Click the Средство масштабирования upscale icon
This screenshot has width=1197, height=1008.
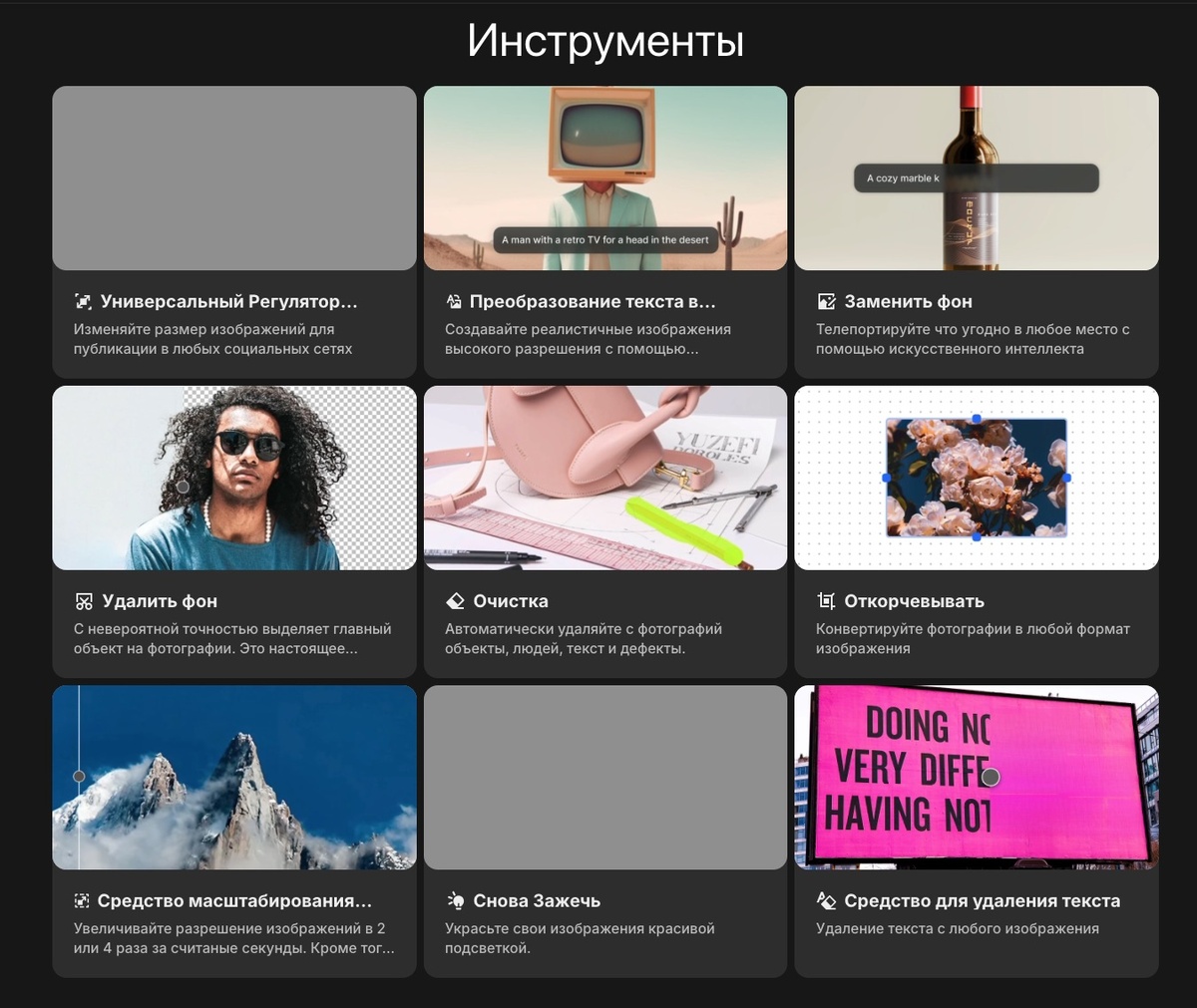click(84, 900)
